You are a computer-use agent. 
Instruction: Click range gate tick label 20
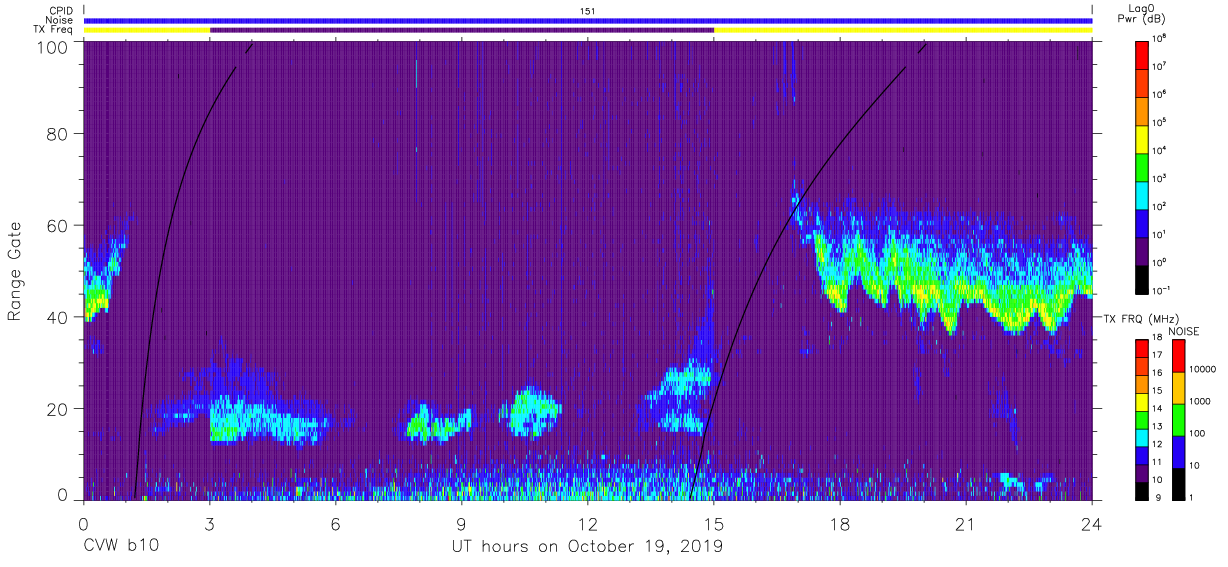point(58,409)
